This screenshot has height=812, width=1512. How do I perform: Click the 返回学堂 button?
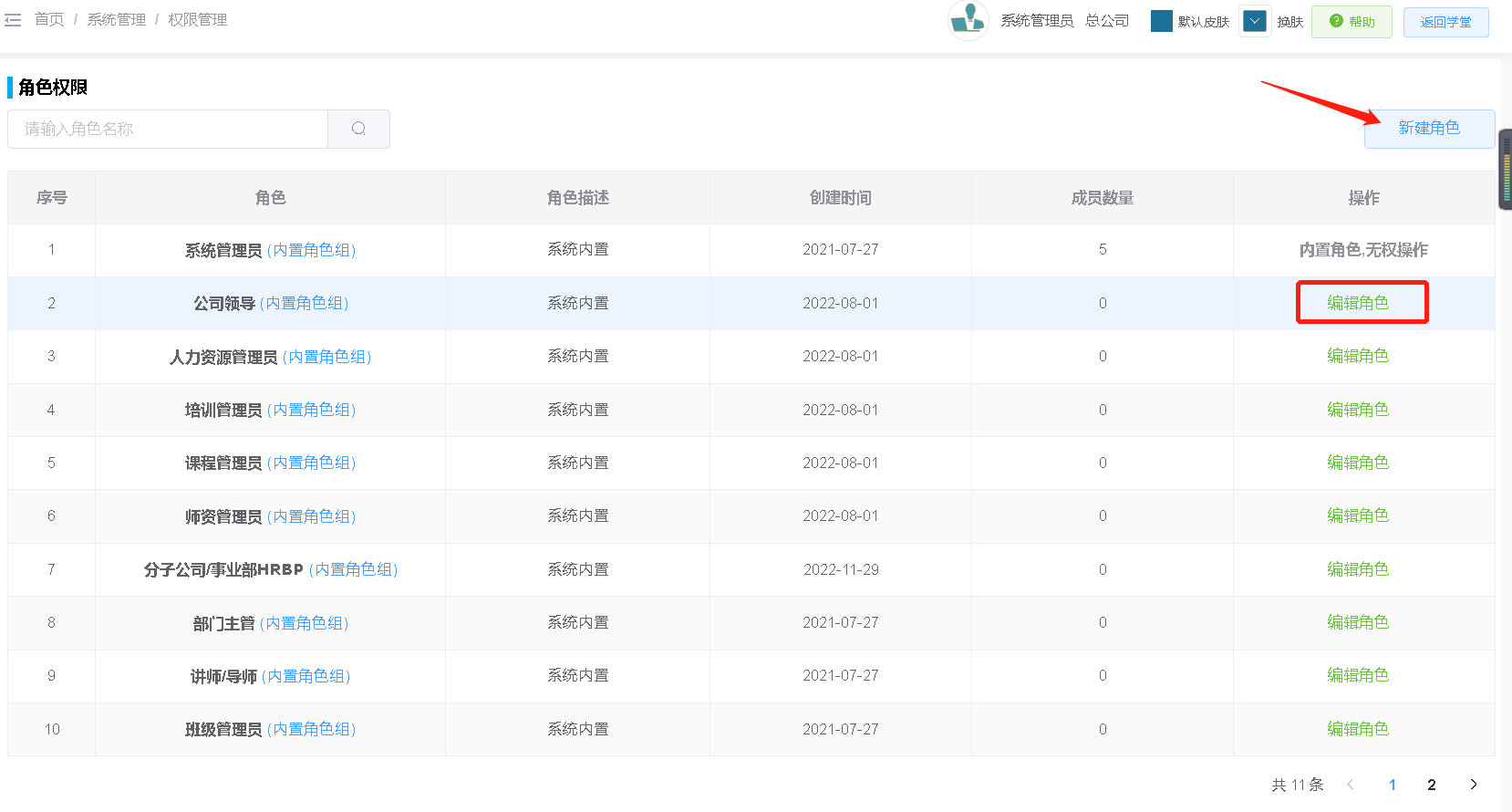click(1445, 22)
